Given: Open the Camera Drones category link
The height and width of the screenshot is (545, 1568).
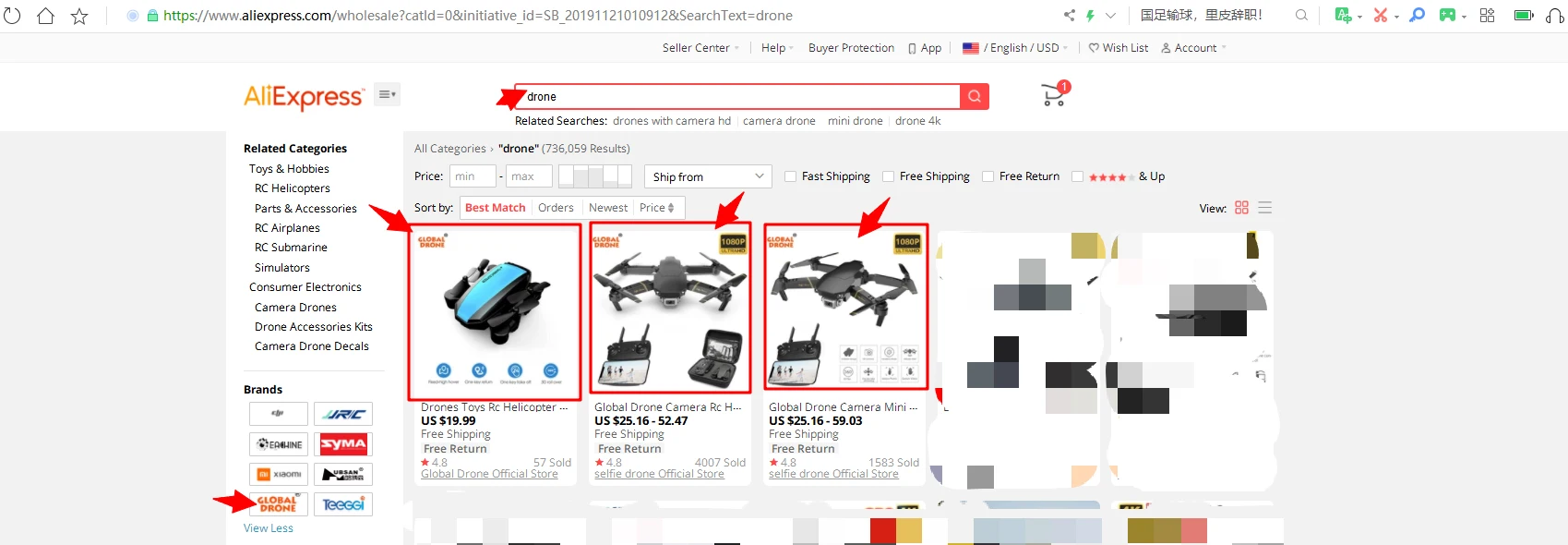Looking at the screenshot, I should [295, 308].
